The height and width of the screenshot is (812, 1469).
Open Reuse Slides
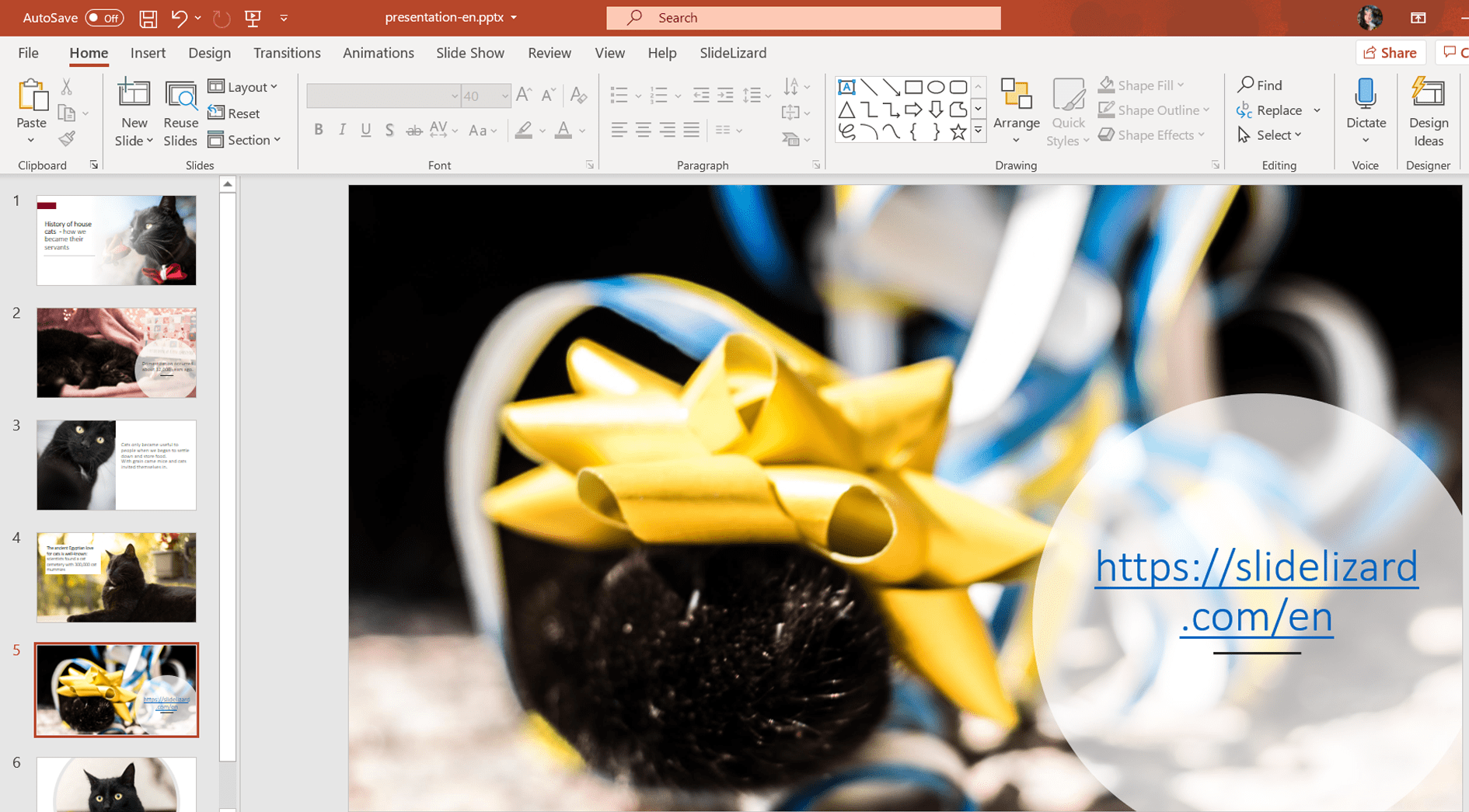(x=180, y=113)
